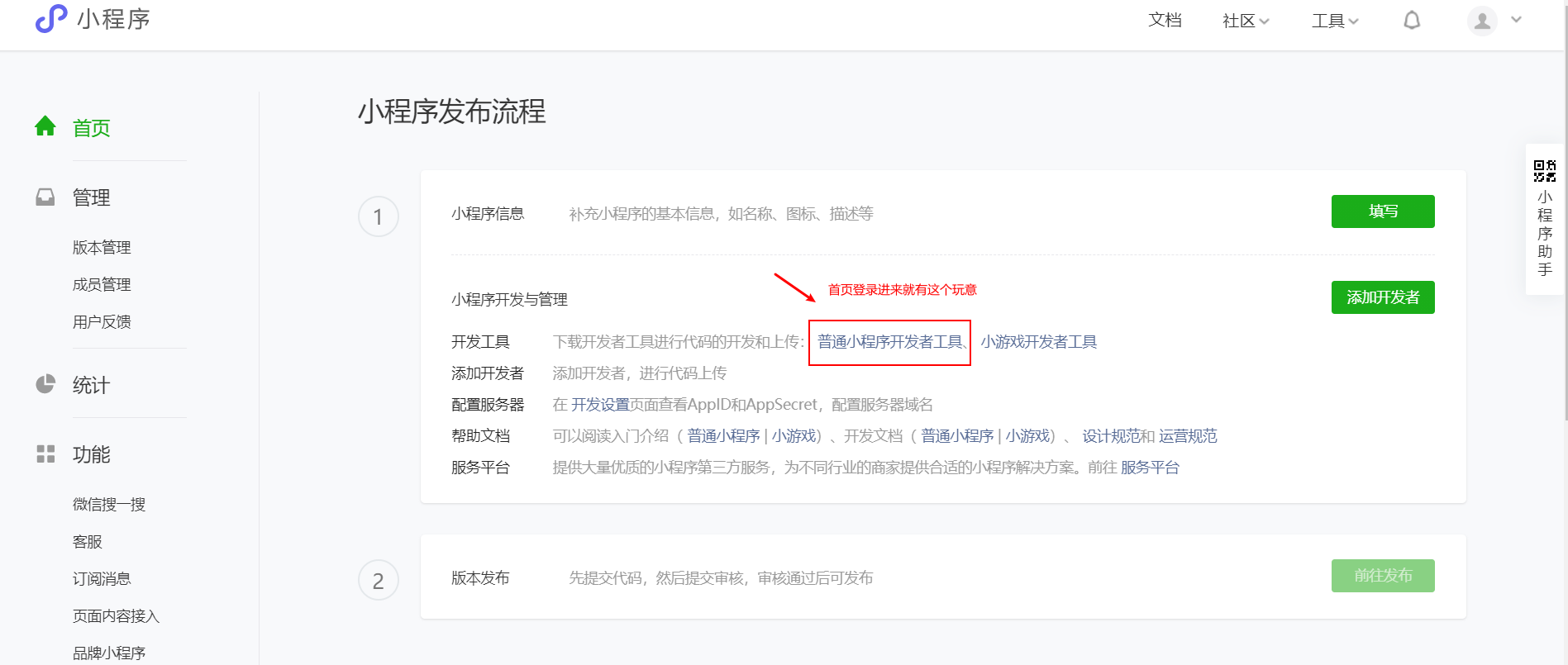Image resolution: width=1568 pixels, height=665 pixels.
Task: Click the 版本发布 label
Action: (x=480, y=578)
